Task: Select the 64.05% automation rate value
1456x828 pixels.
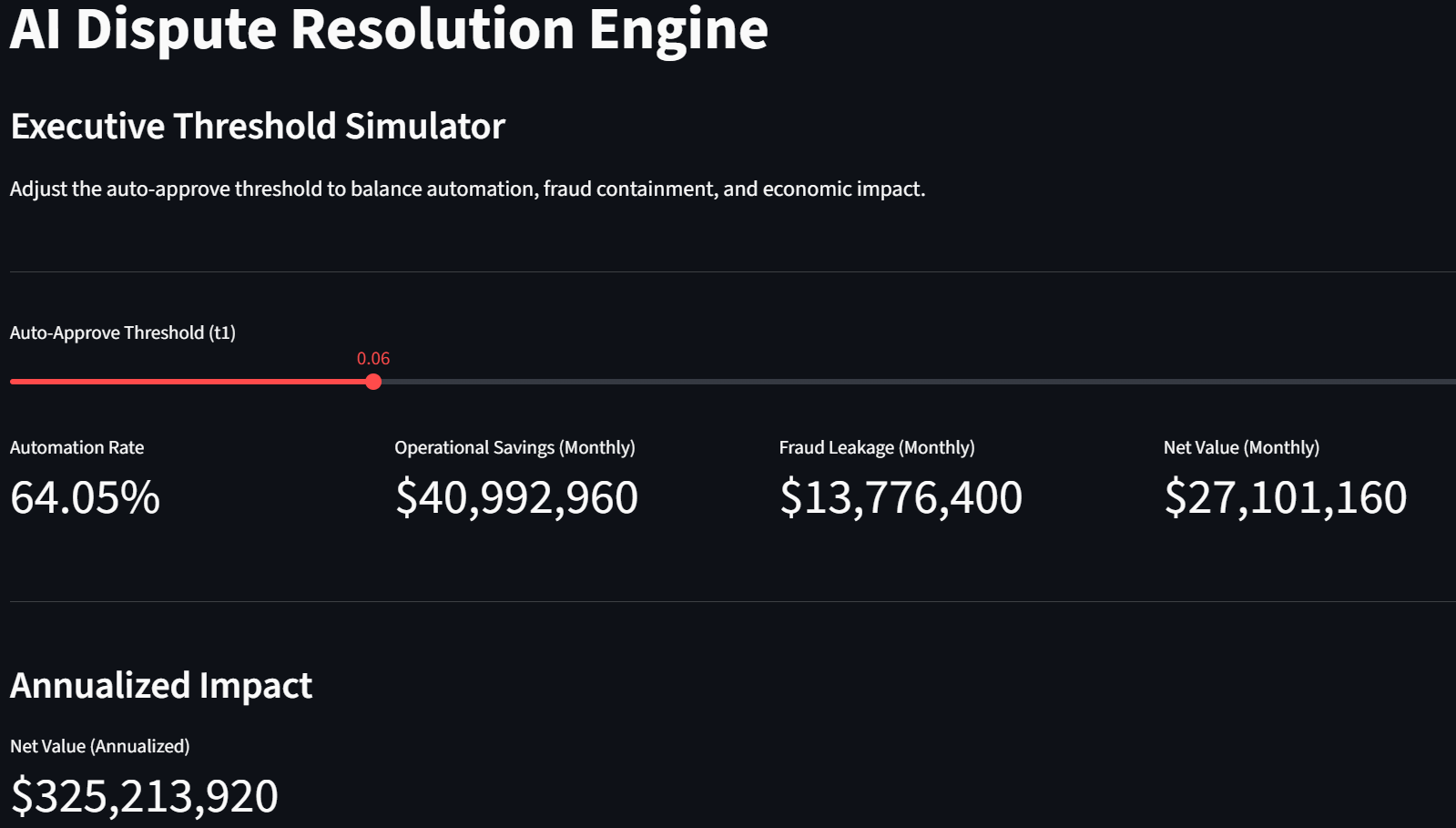Action: coord(86,497)
